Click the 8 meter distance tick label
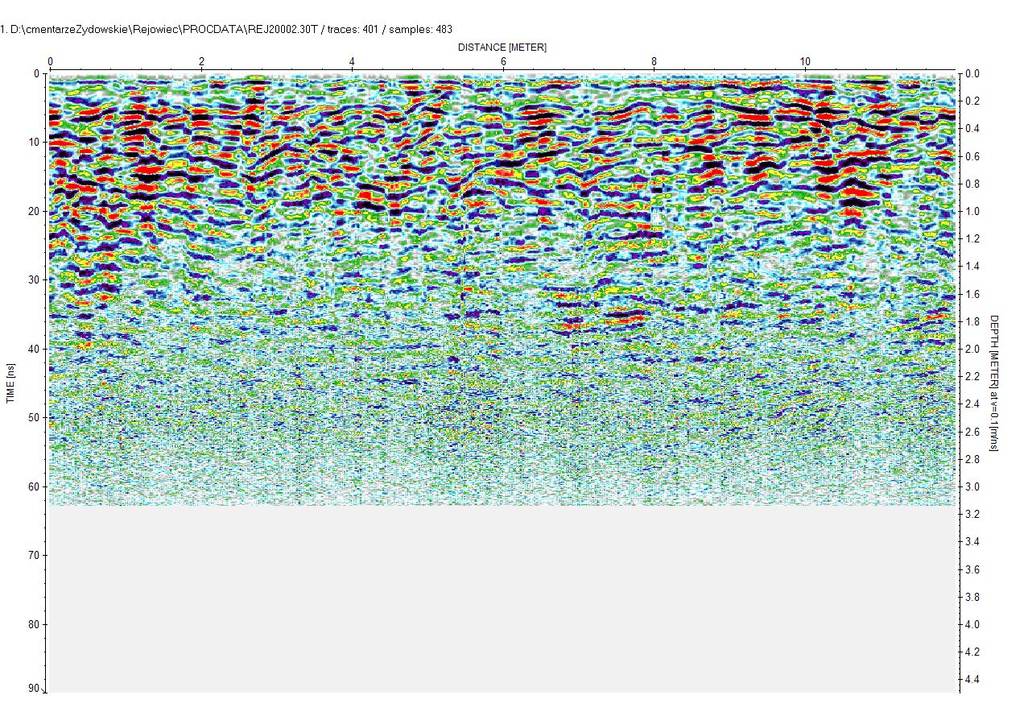1024x712 pixels. [x=654, y=61]
